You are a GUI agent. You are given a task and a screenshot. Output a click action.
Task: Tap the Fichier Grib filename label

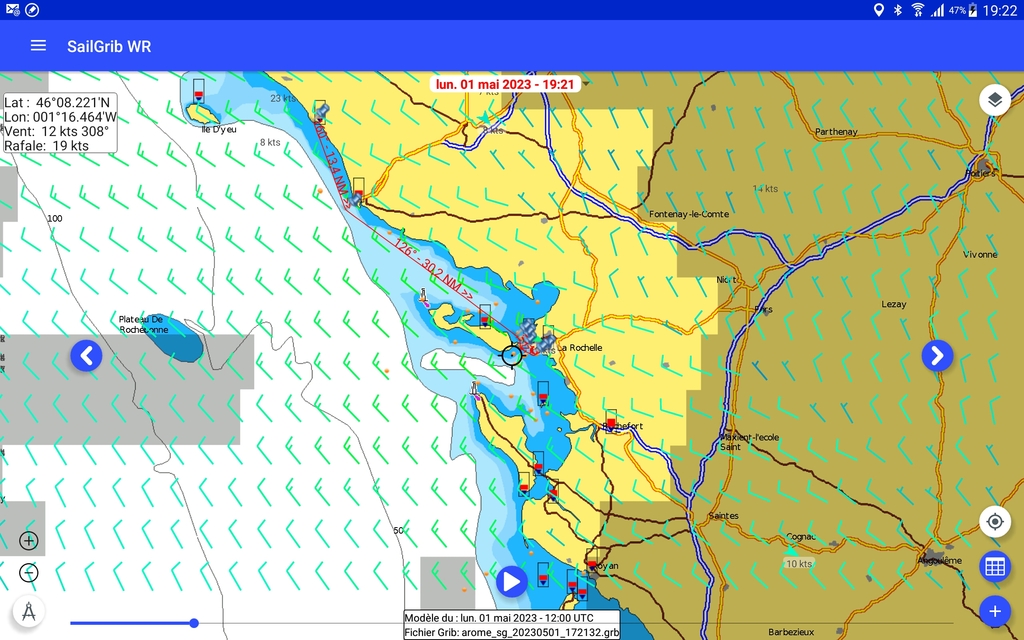[x=511, y=632]
